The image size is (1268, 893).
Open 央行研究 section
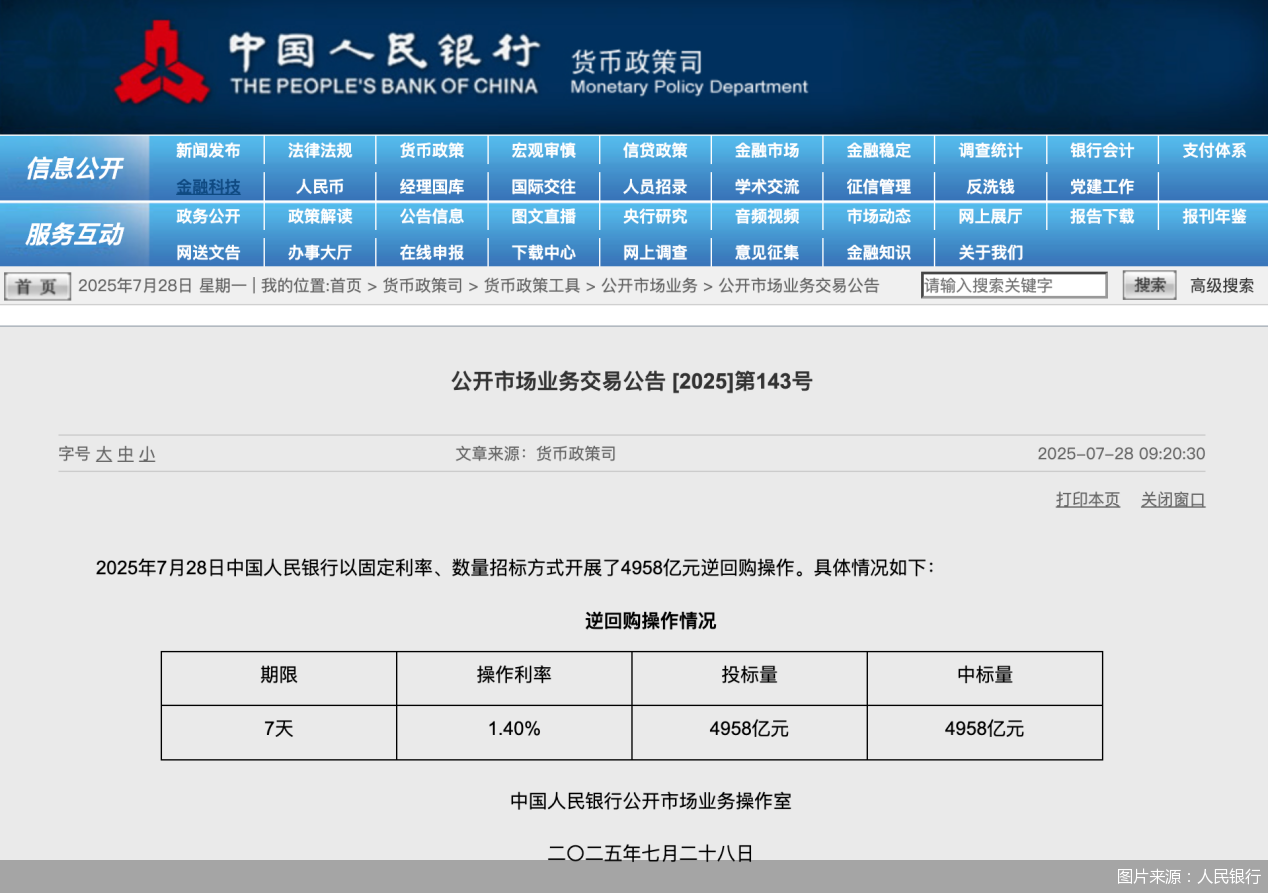655,217
